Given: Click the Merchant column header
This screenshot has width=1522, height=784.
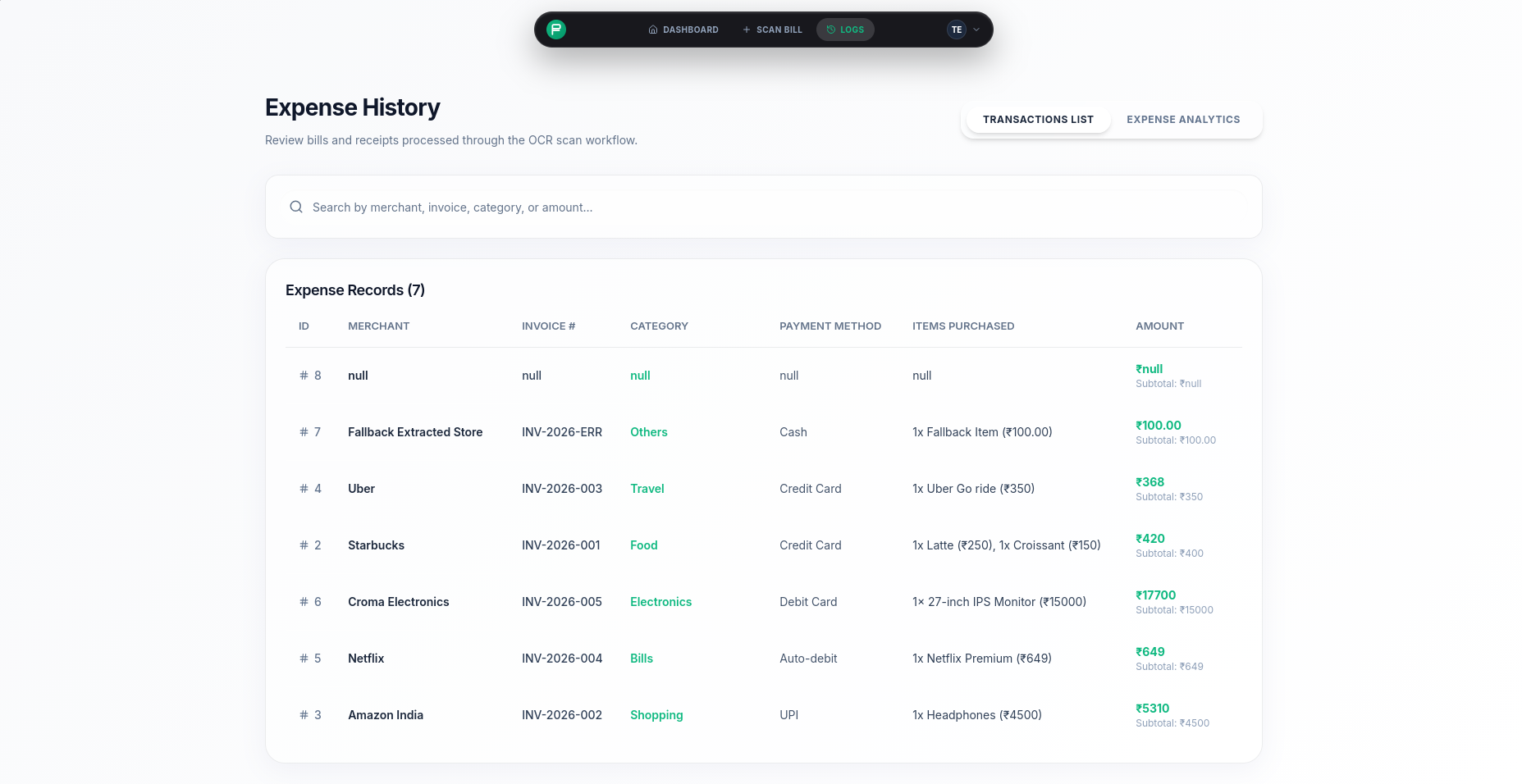Looking at the screenshot, I should pyautogui.click(x=378, y=326).
